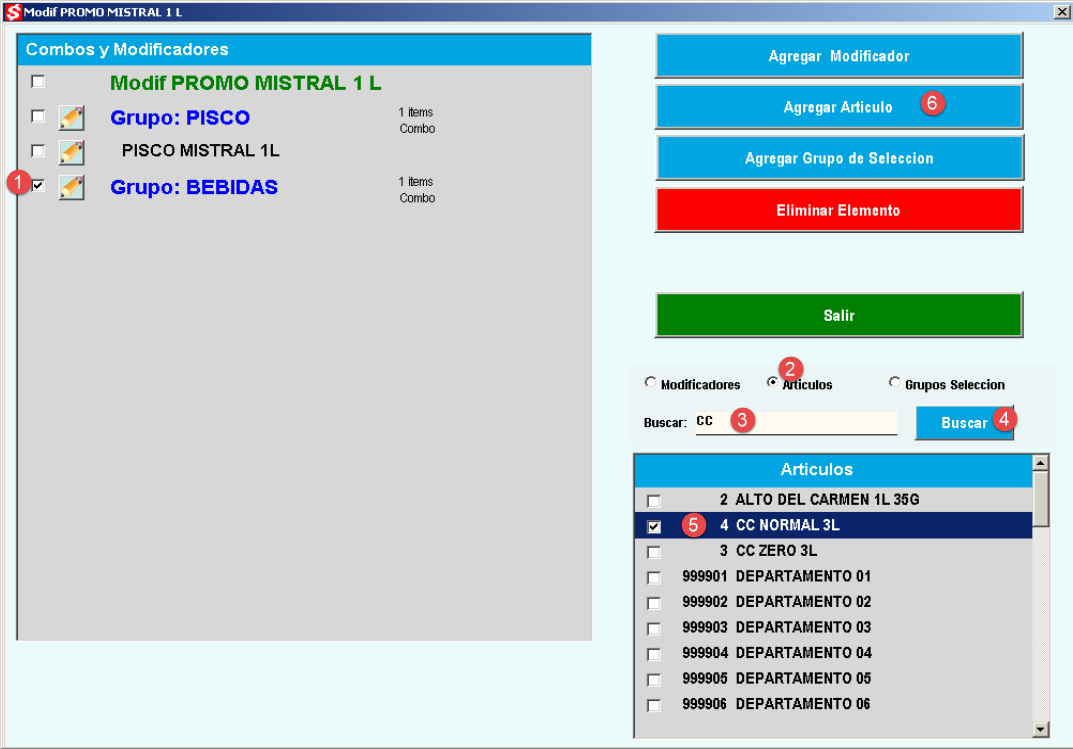The width and height of the screenshot is (1073, 749).
Task: Select the CC NORMAL 3L highlighted row
Action: point(832,525)
